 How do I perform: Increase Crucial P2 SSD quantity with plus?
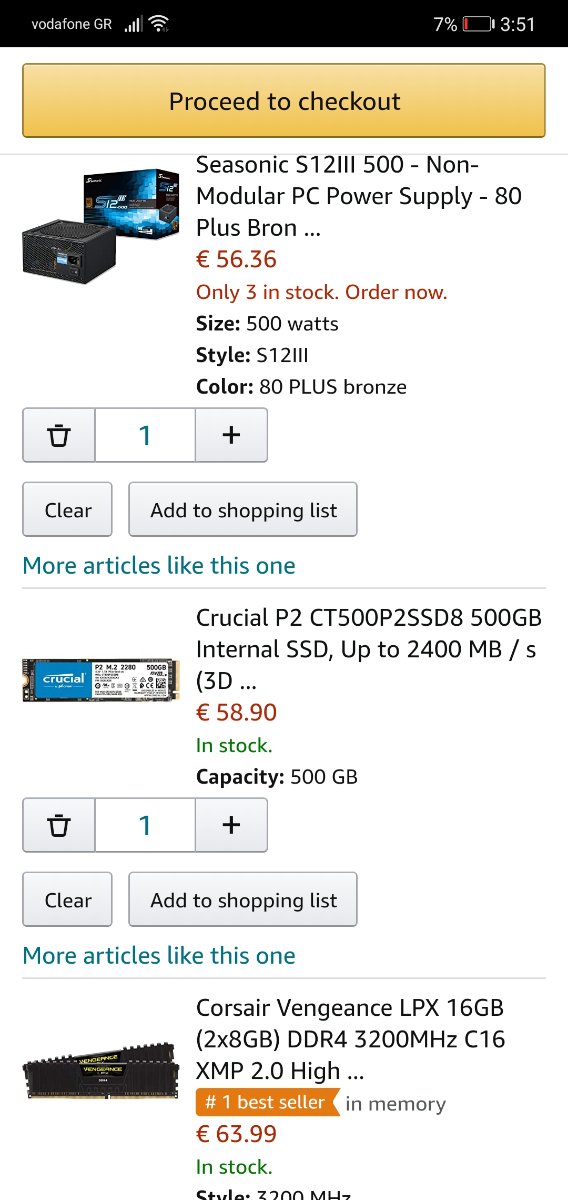(x=231, y=825)
